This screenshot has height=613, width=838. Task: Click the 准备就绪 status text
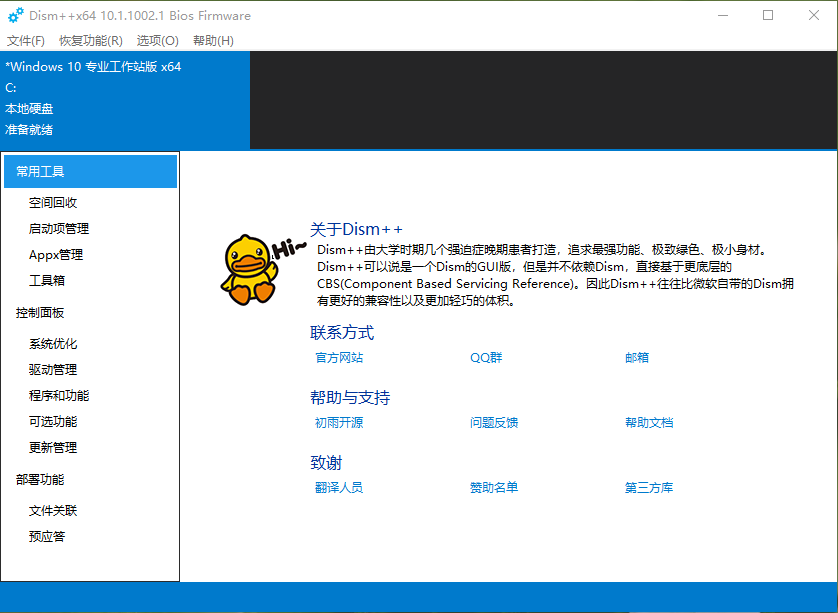coord(29,130)
